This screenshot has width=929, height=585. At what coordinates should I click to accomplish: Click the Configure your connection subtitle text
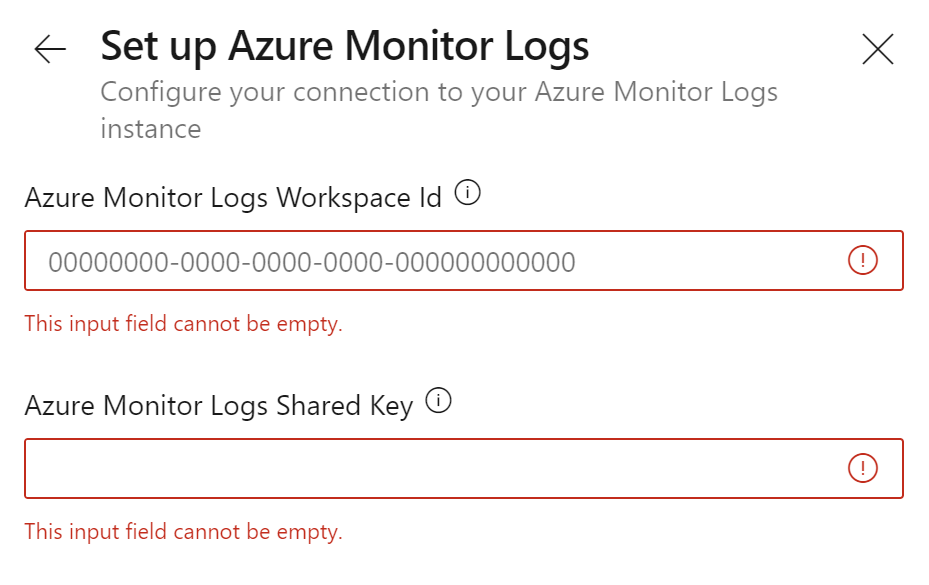point(438,110)
